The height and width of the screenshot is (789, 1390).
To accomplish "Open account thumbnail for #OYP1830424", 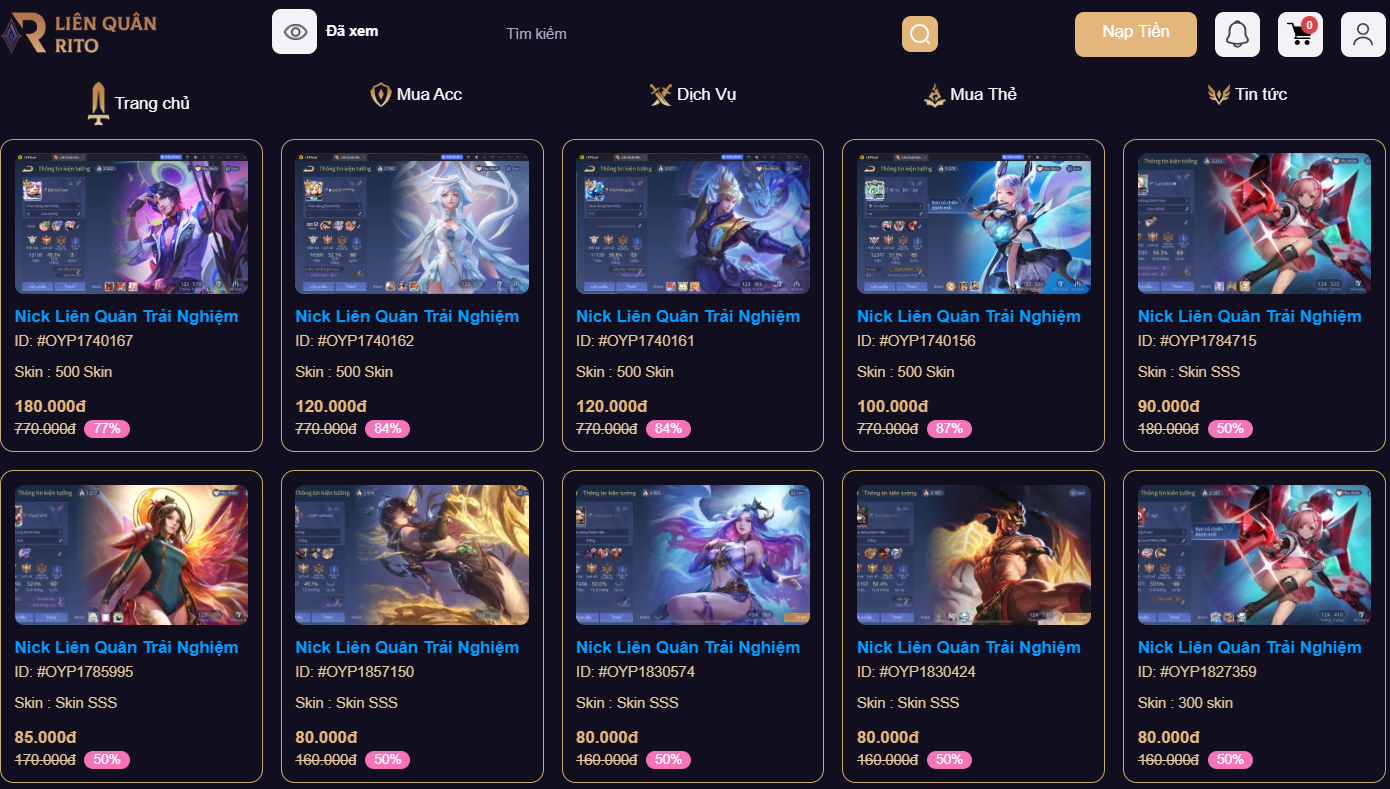I will [x=974, y=555].
